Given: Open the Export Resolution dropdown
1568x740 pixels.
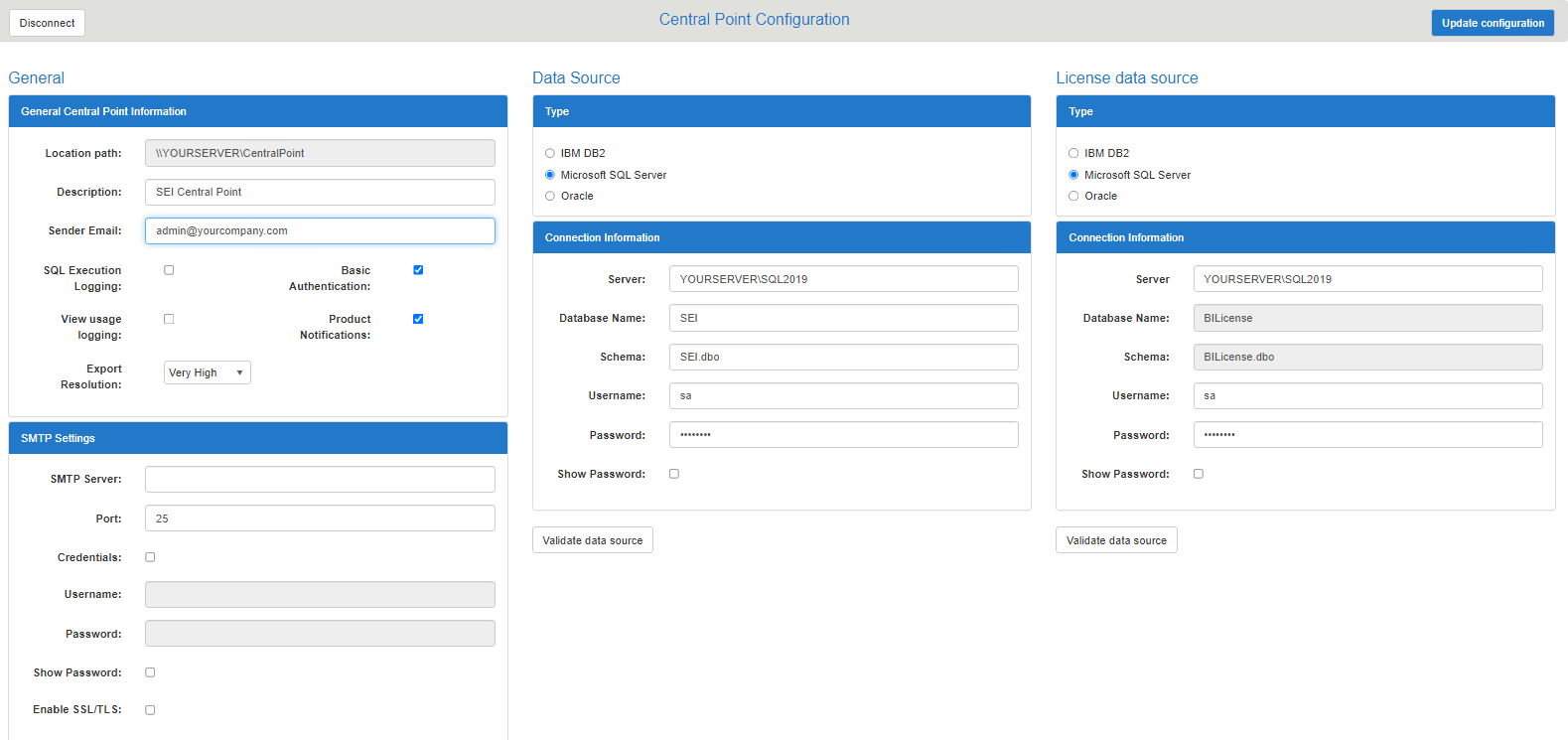Looking at the screenshot, I should 207,372.
